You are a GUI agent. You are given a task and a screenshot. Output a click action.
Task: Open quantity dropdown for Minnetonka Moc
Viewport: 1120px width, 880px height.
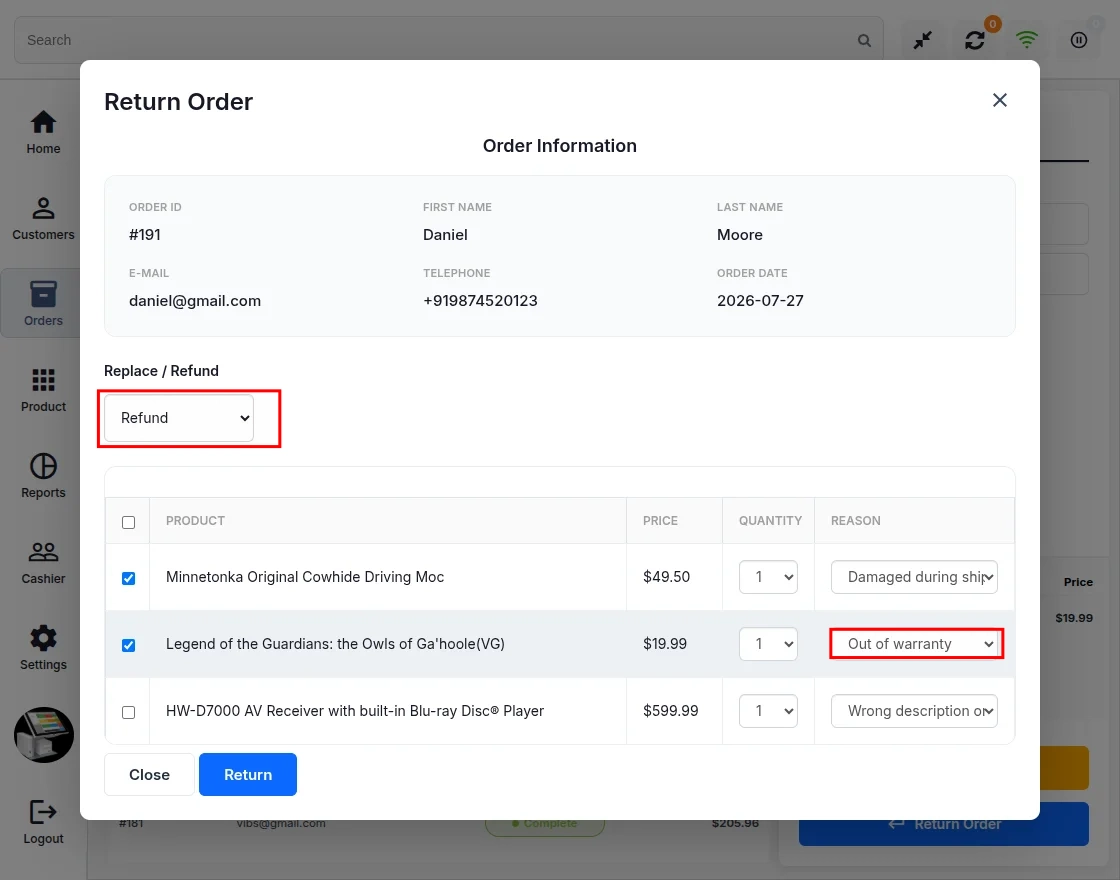[768, 576]
